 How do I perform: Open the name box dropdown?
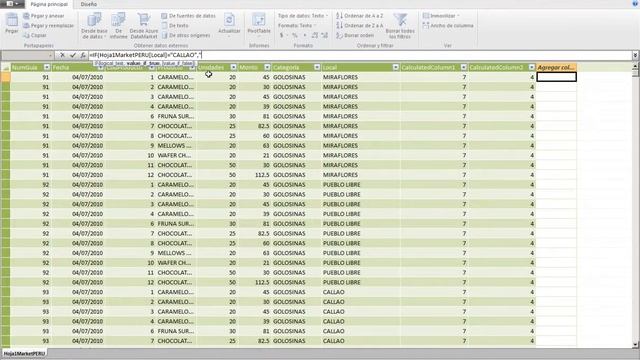tap(51, 55)
